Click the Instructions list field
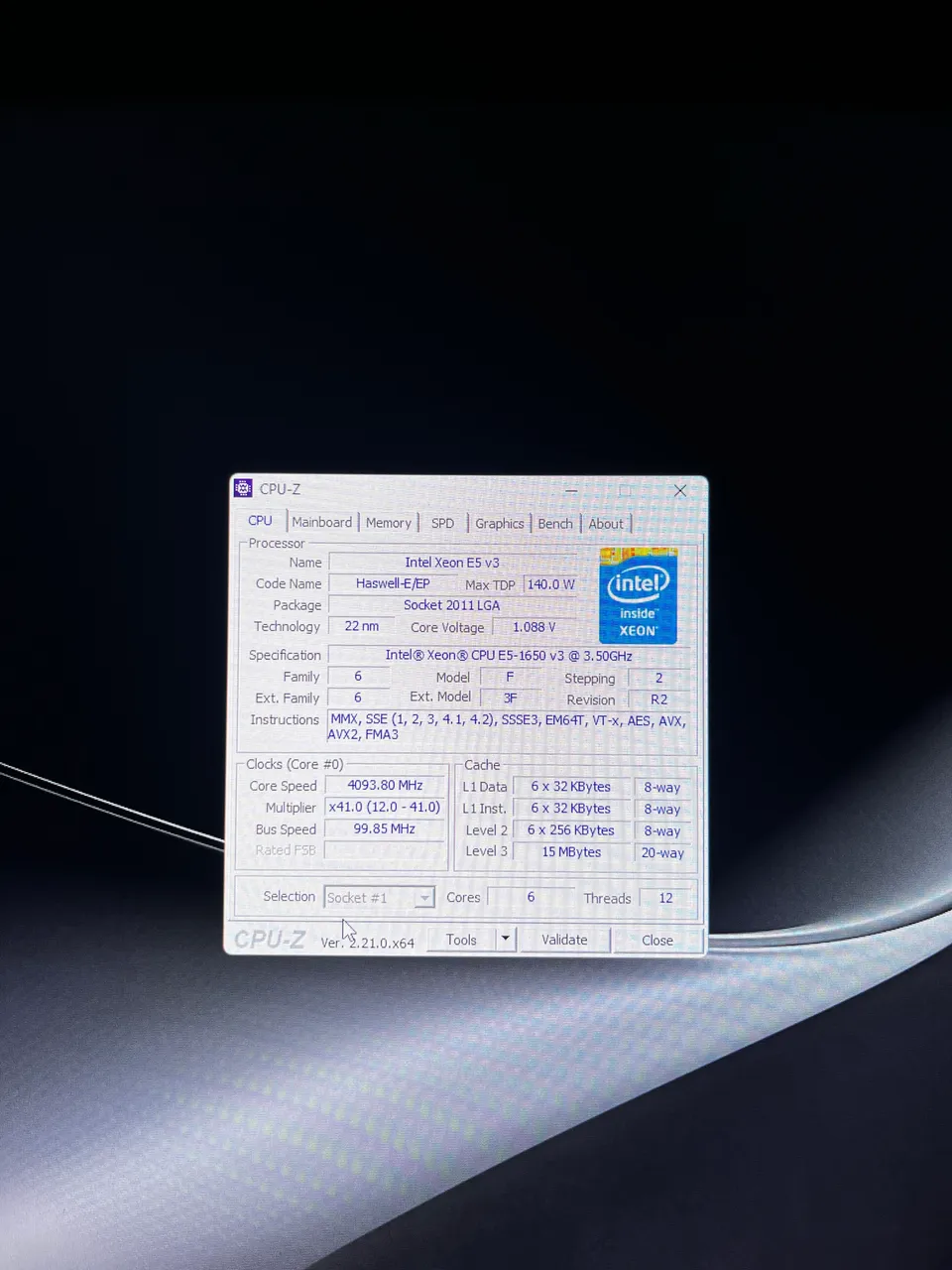Screen dimensions: 952x1270 [509, 727]
